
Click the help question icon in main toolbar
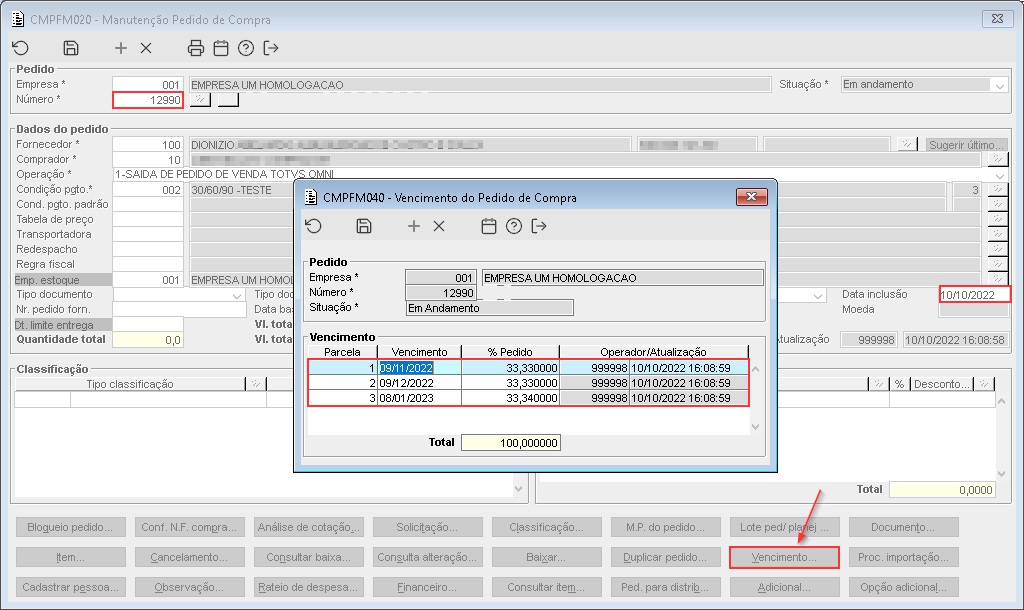coord(246,48)
